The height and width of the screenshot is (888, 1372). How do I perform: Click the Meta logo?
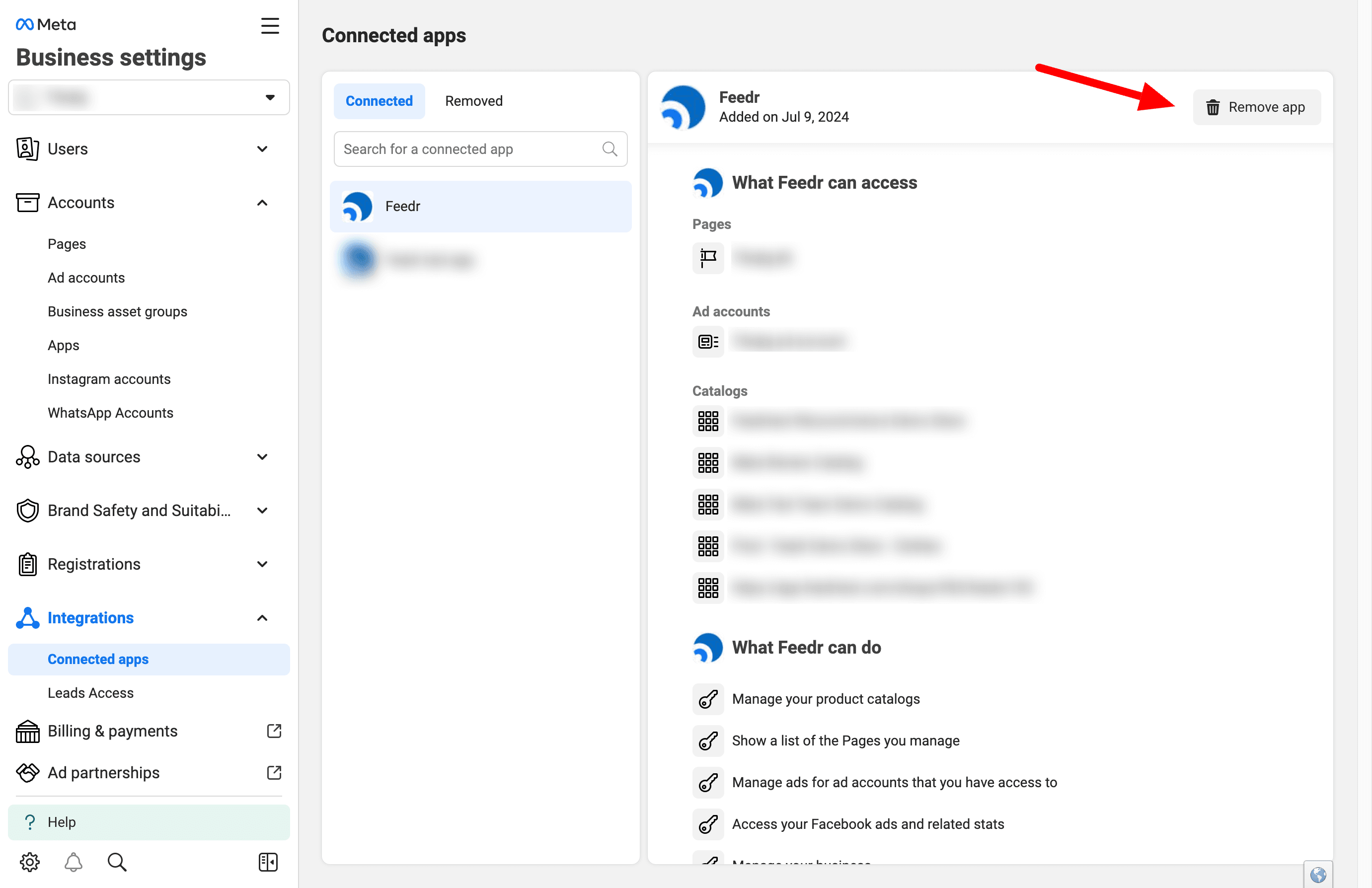point(45,24)
